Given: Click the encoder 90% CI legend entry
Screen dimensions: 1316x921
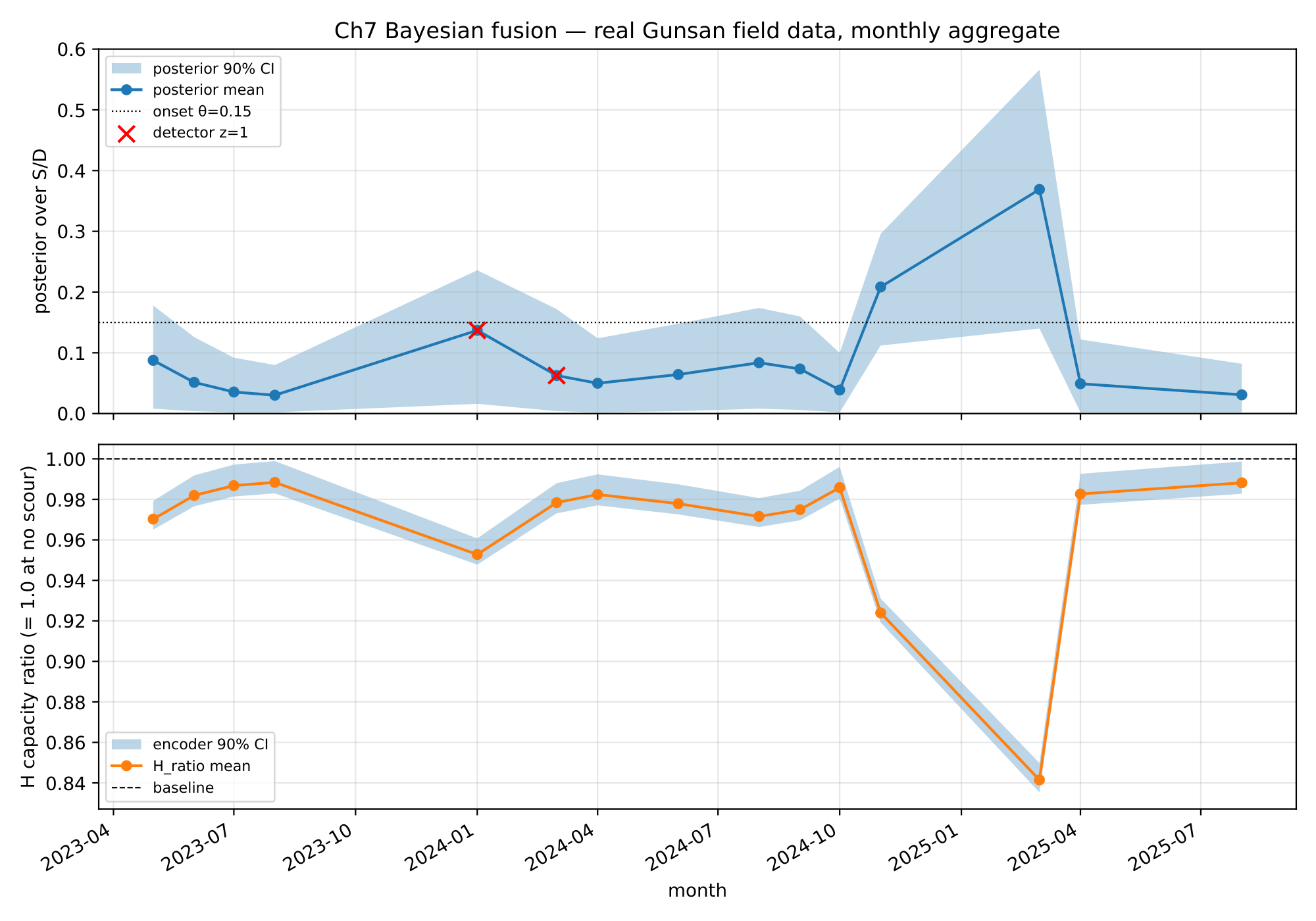Looking at the screenshot, I should [x=210, y=745].
